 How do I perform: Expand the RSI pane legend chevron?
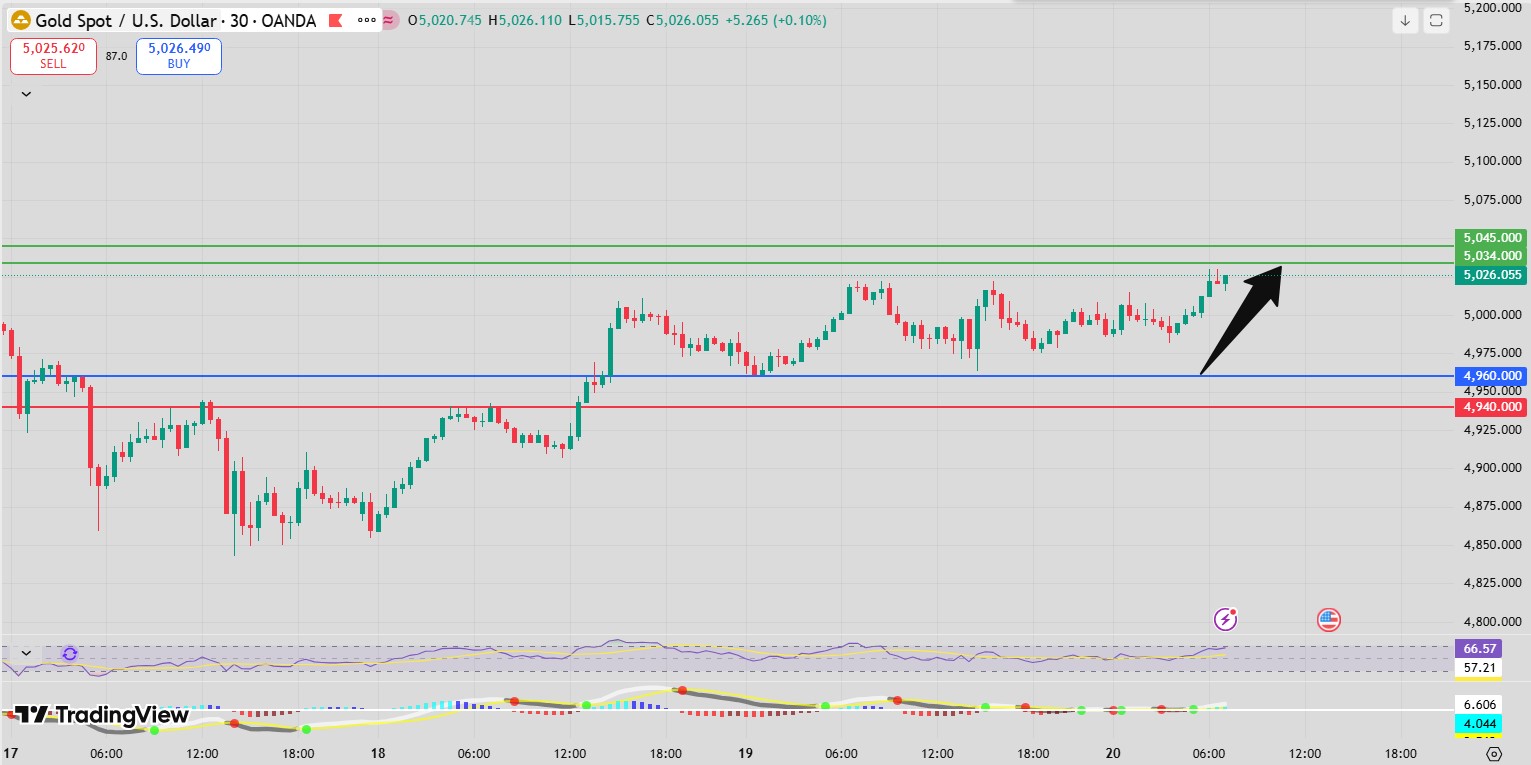point(26,653)
